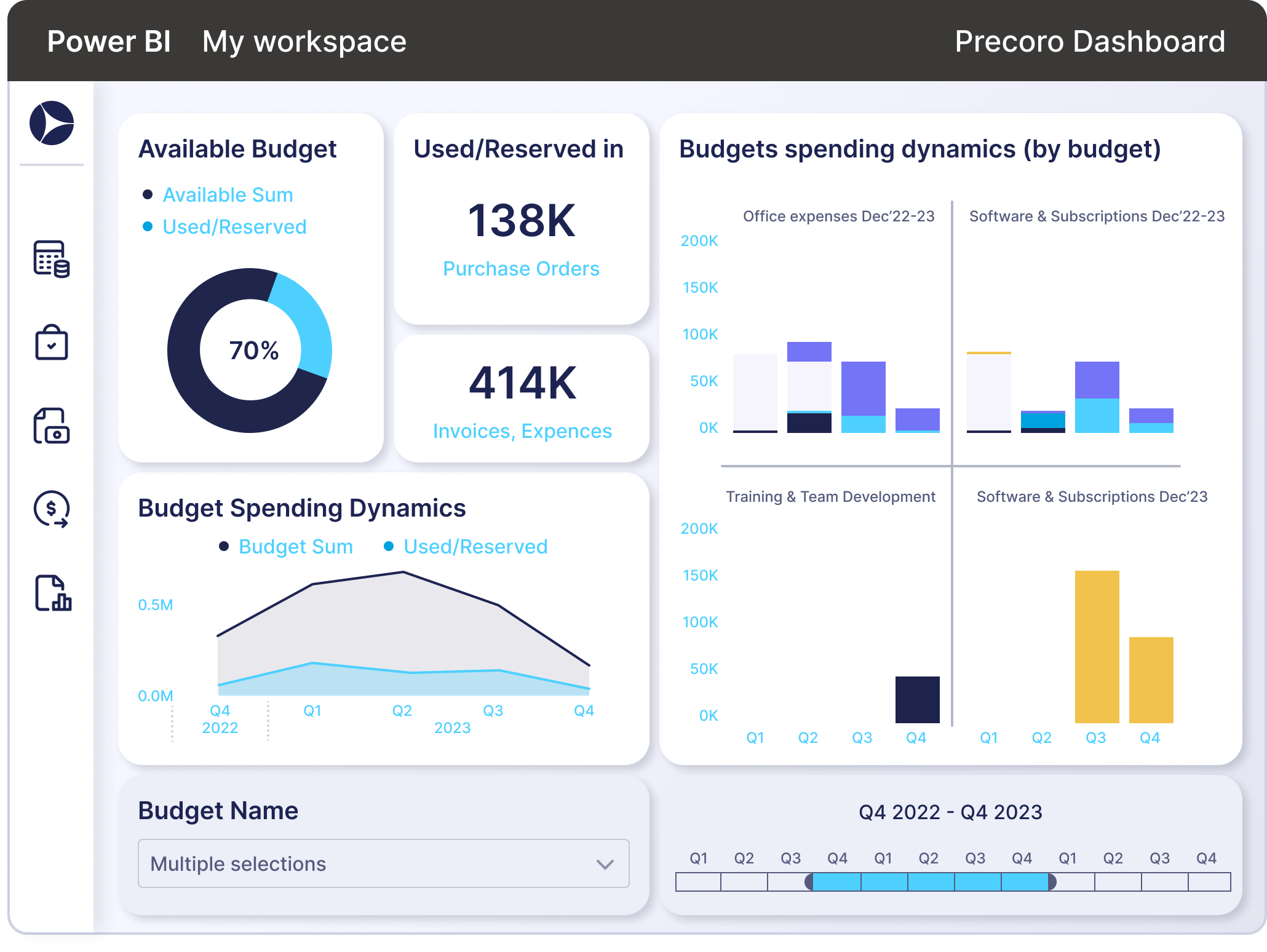The height and width of the screenshot is (952, 1267).
Task: Click the Precoro Dashboard title
Action: tap(1089, 42)
